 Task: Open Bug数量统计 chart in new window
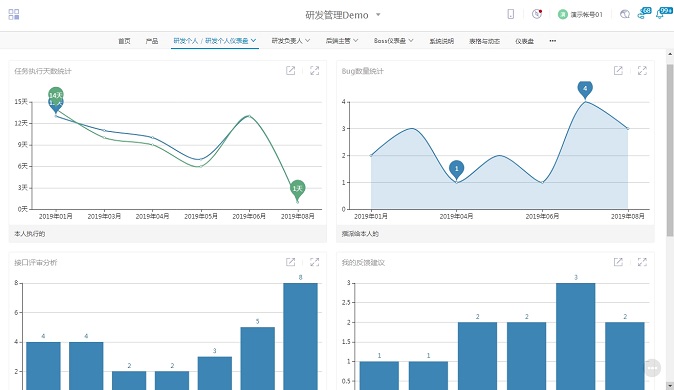(618, 71)
